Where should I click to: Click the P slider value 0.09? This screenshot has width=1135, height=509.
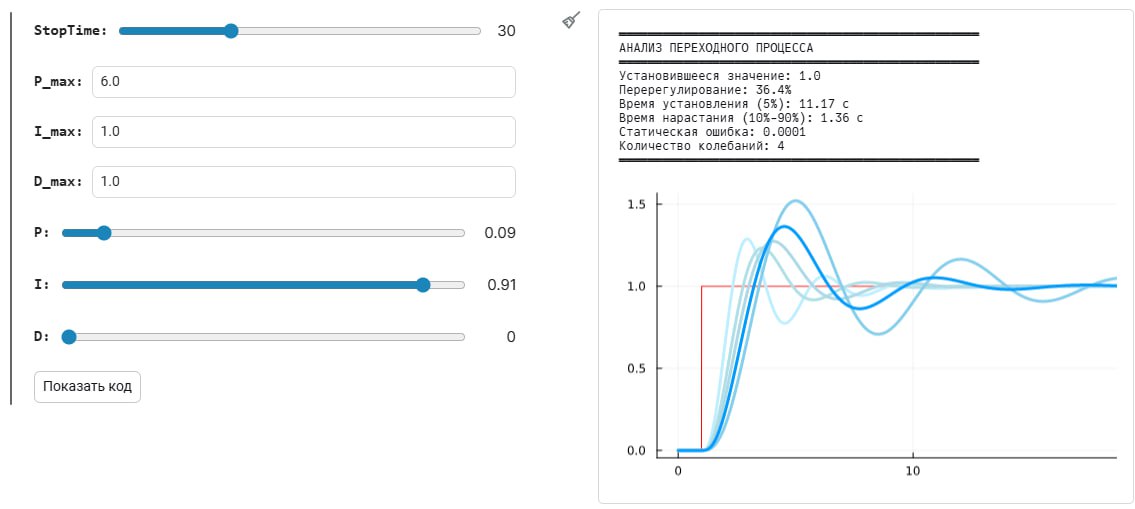tap(500, 233)
